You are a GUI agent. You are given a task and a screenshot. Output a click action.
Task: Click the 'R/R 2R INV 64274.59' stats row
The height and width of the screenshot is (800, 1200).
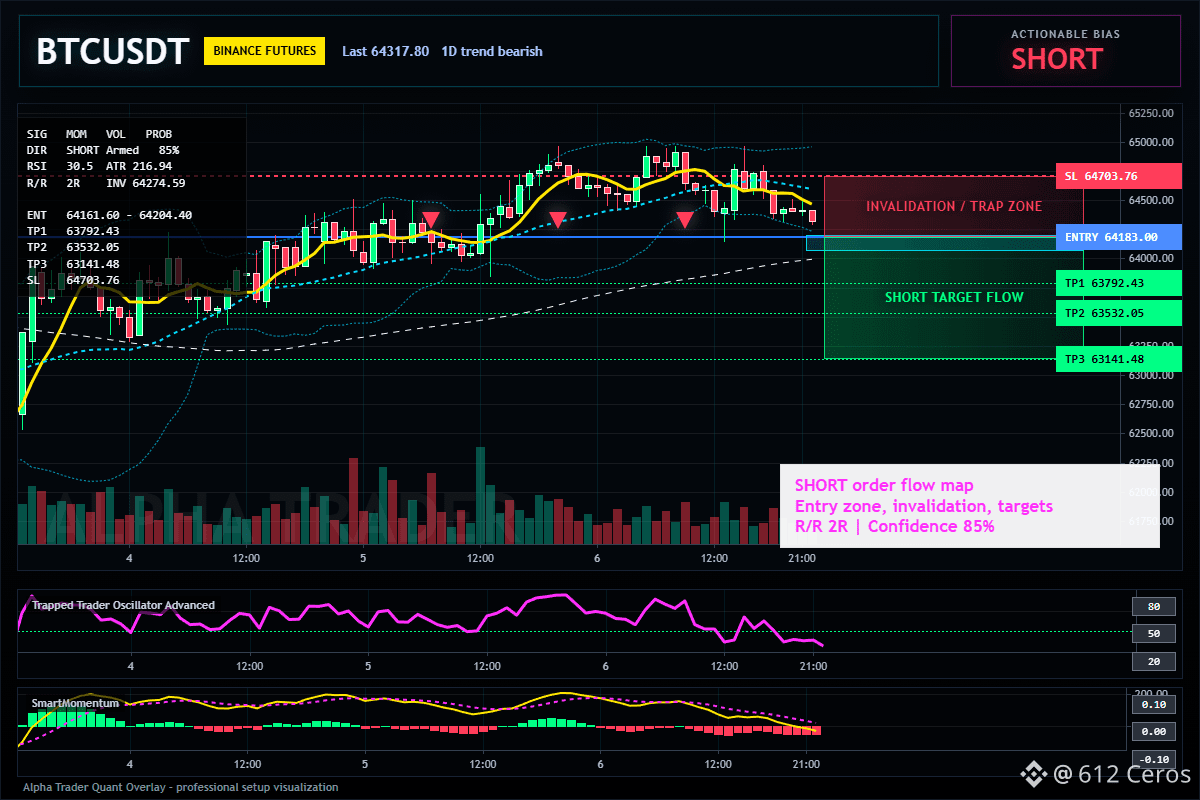[106, 183]
